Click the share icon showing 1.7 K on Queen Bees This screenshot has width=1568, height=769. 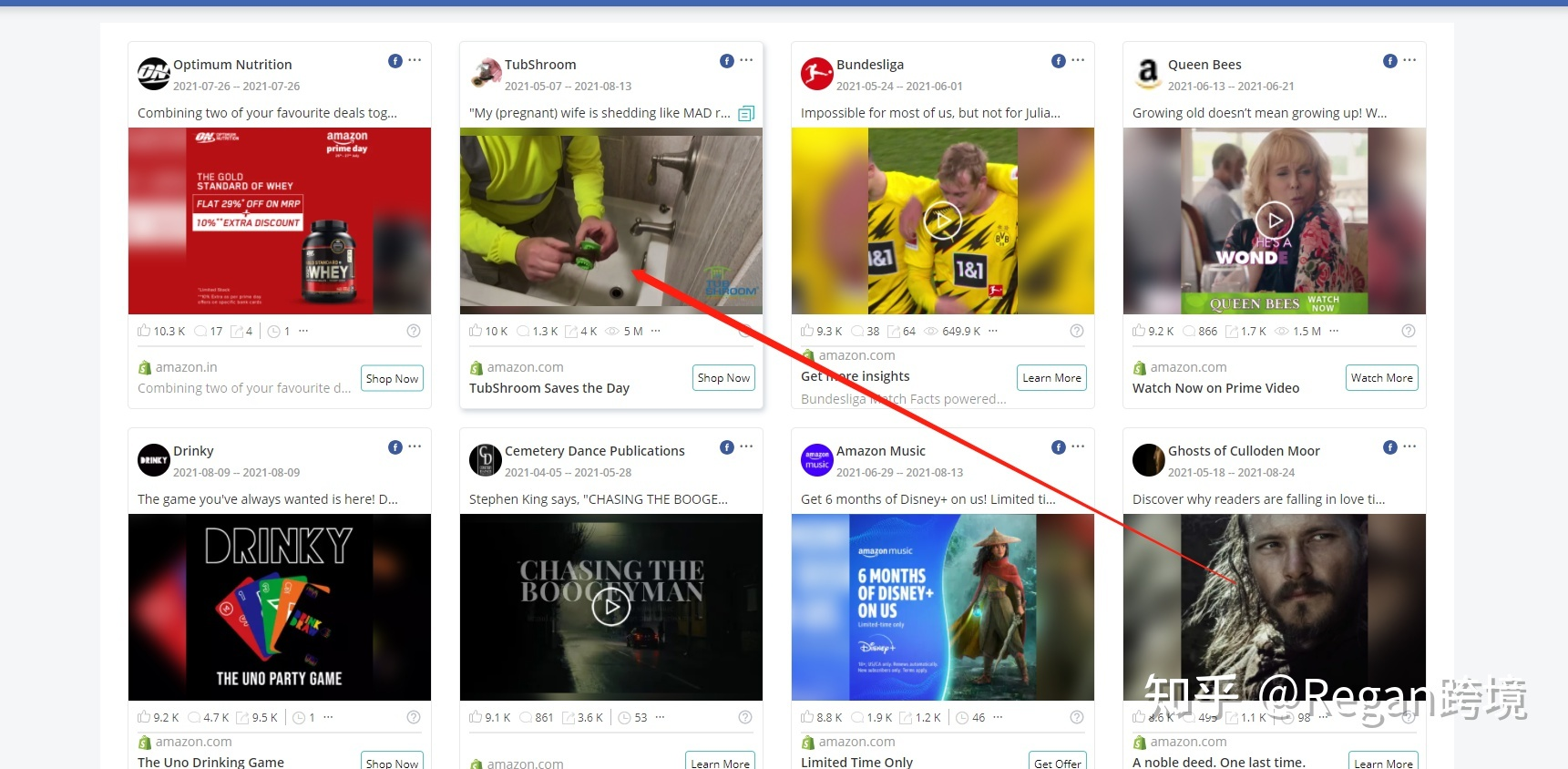point(1232,331)
